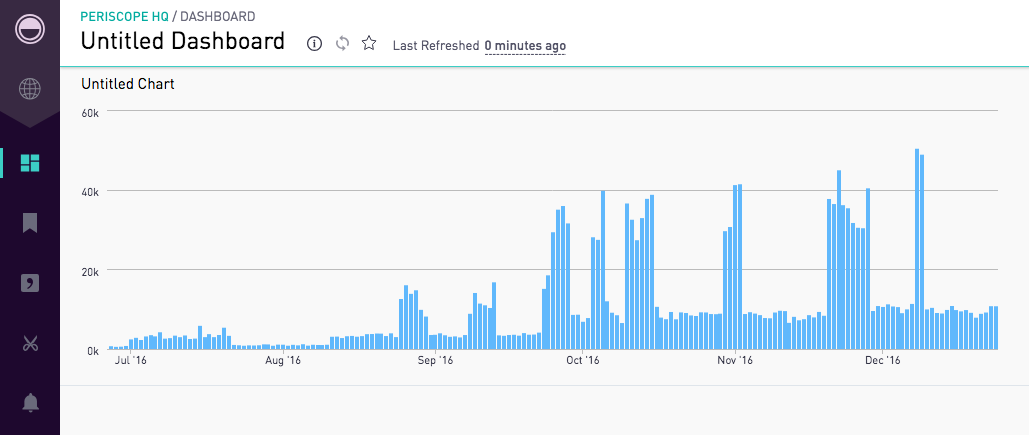
Task: Star this dashboard as favorite
Action: pos(369,44)
